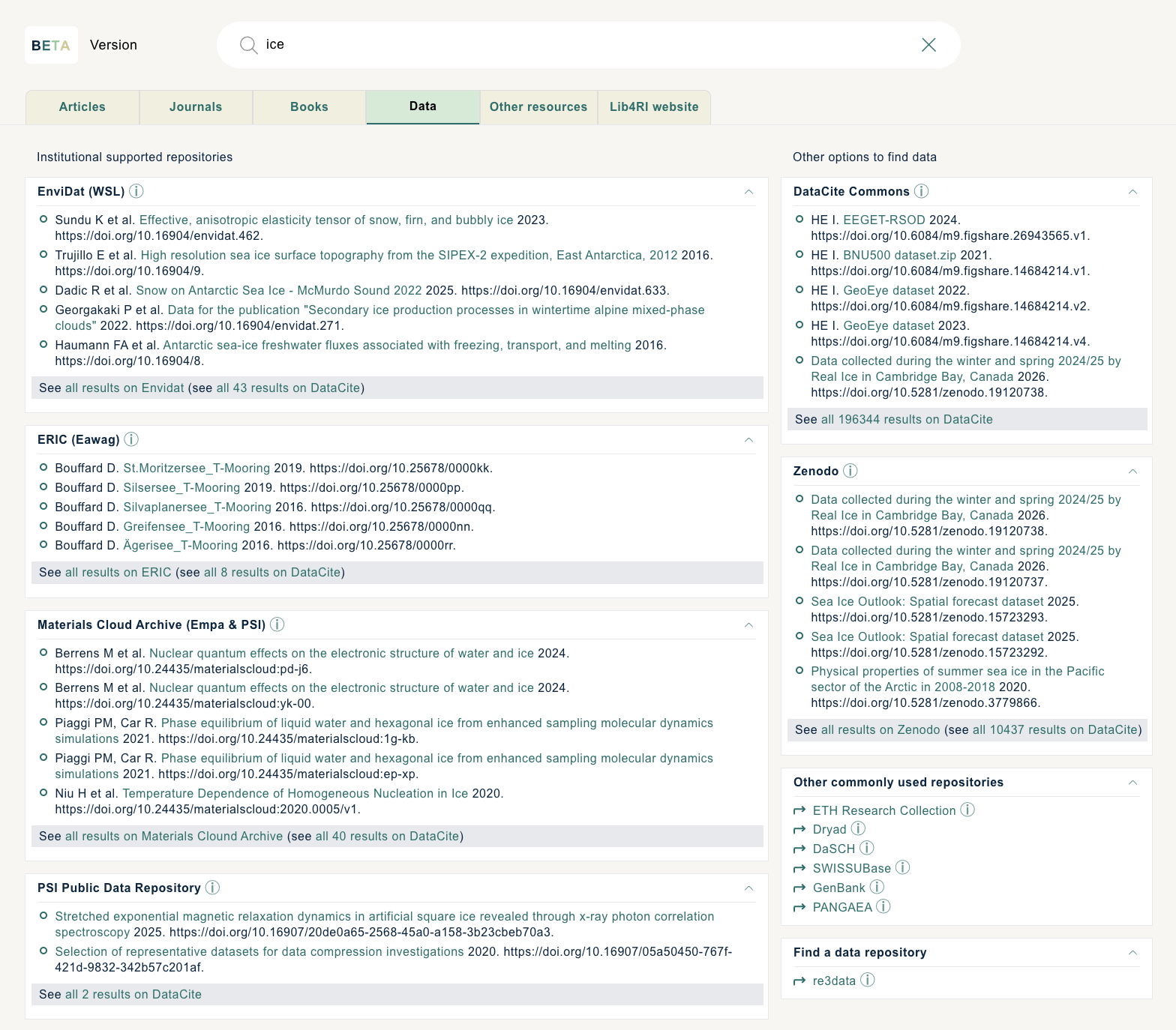Open the Lib4RI website tab
This screenshot has height=1030, width=1176.
click(x=654, y=107)
